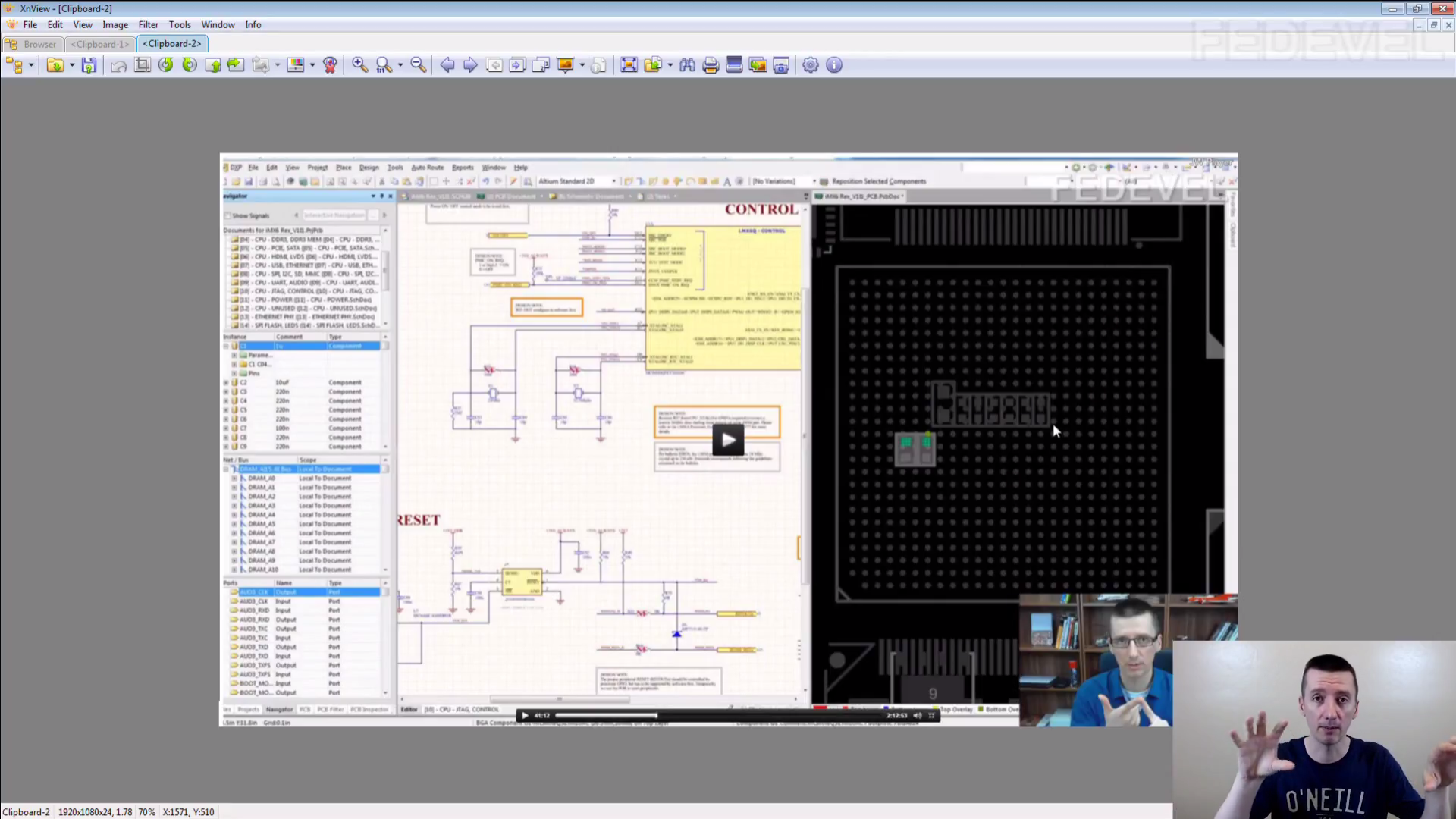Open the Find binoculars icon

tap(687, 65)
